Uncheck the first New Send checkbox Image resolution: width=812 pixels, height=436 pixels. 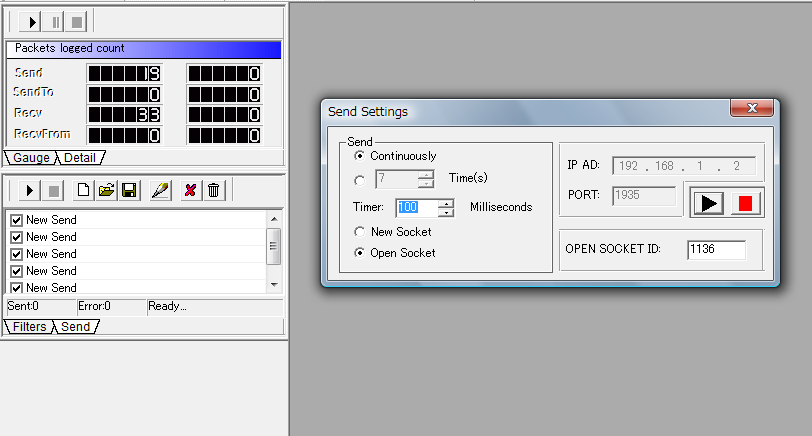(16, 220)
